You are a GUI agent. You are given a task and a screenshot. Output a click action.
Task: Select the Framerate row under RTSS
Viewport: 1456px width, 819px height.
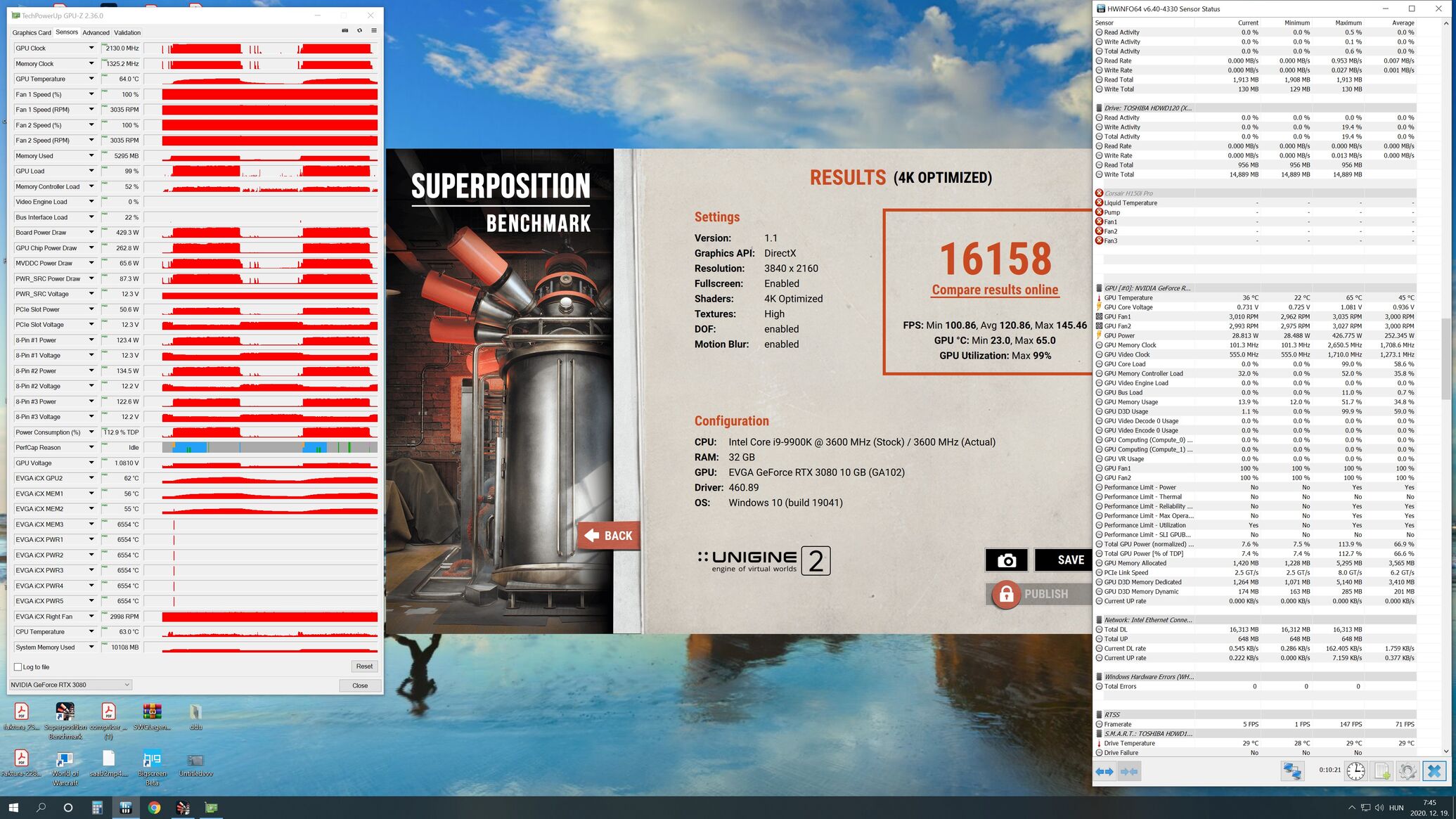click(x=1255, y=724)
